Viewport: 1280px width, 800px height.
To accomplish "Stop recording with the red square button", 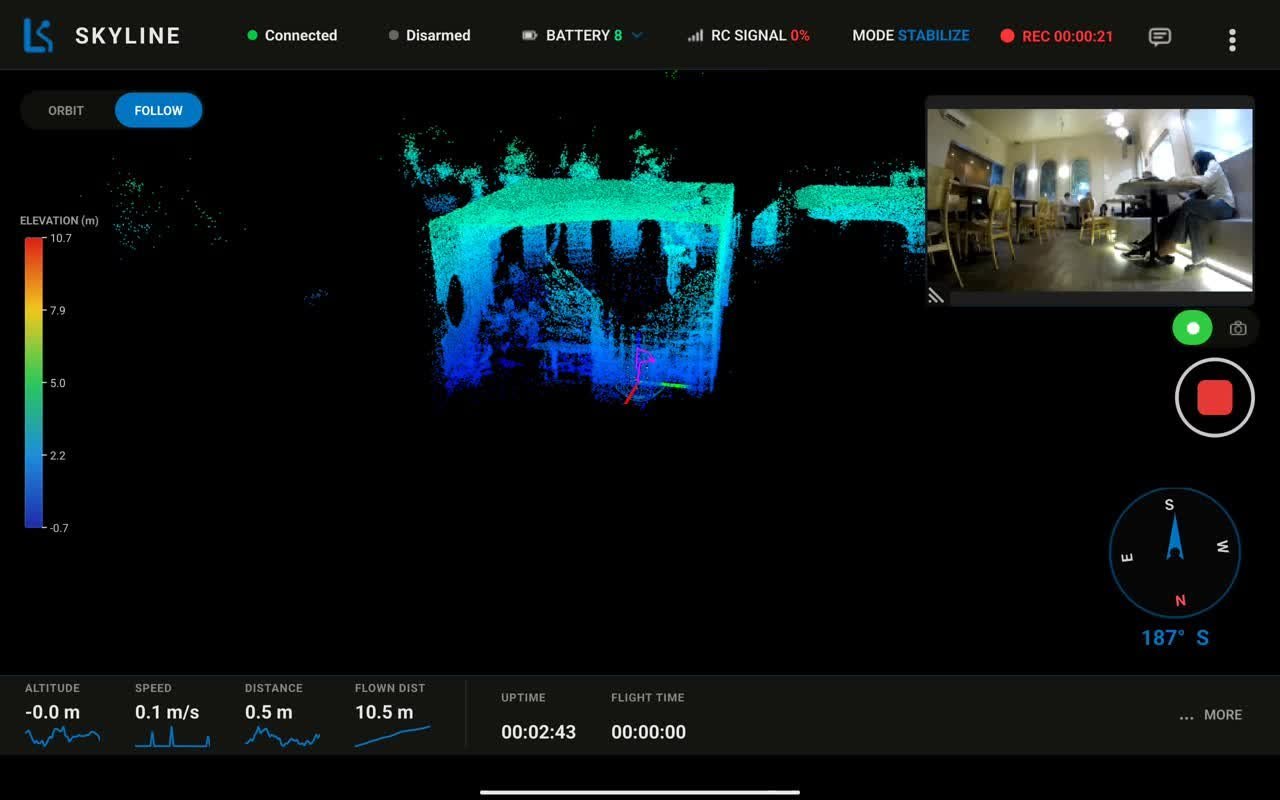I will pyautogui.click(x=1215, y=397).
